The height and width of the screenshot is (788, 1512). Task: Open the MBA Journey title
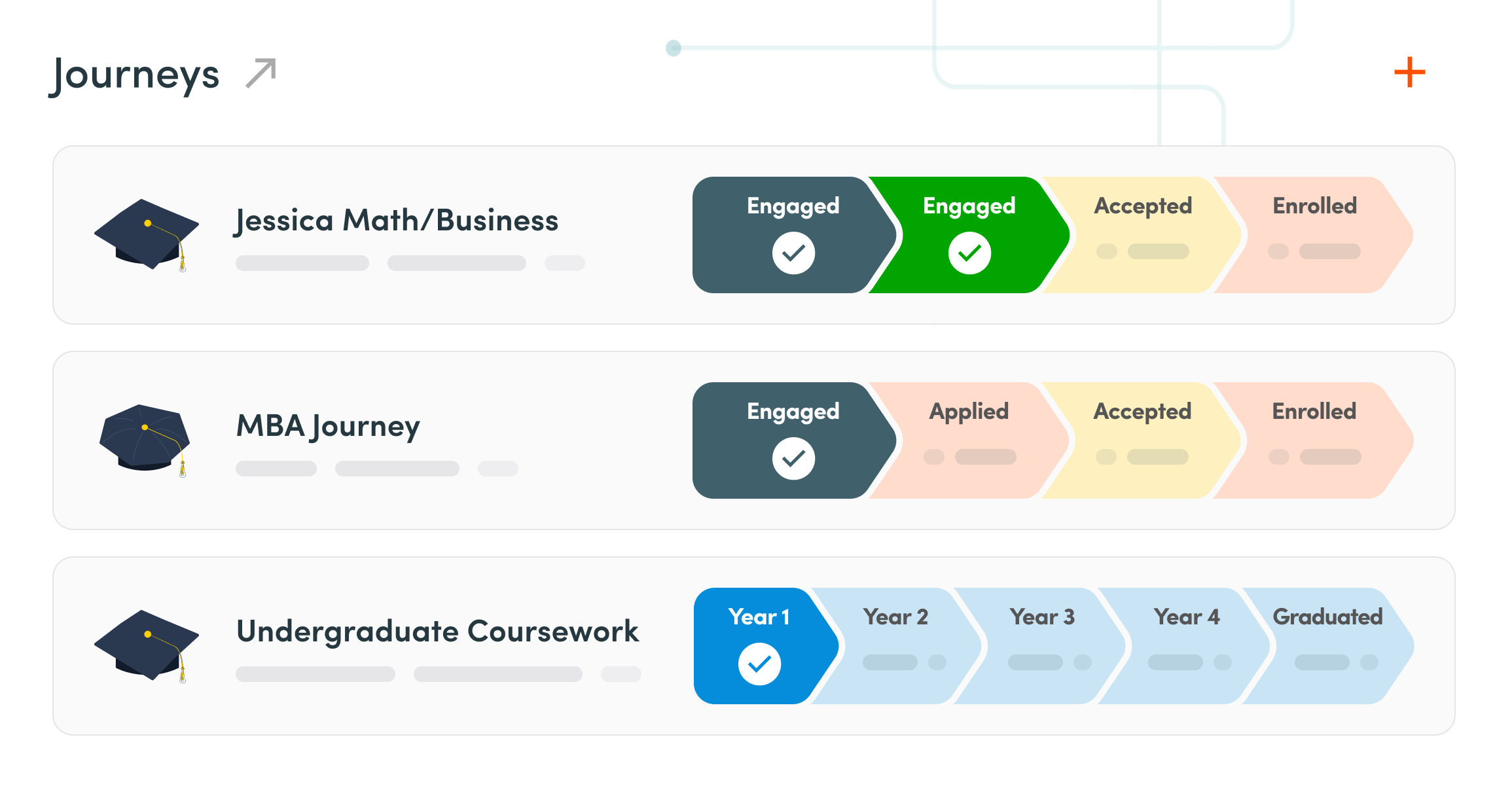[328, 426]
